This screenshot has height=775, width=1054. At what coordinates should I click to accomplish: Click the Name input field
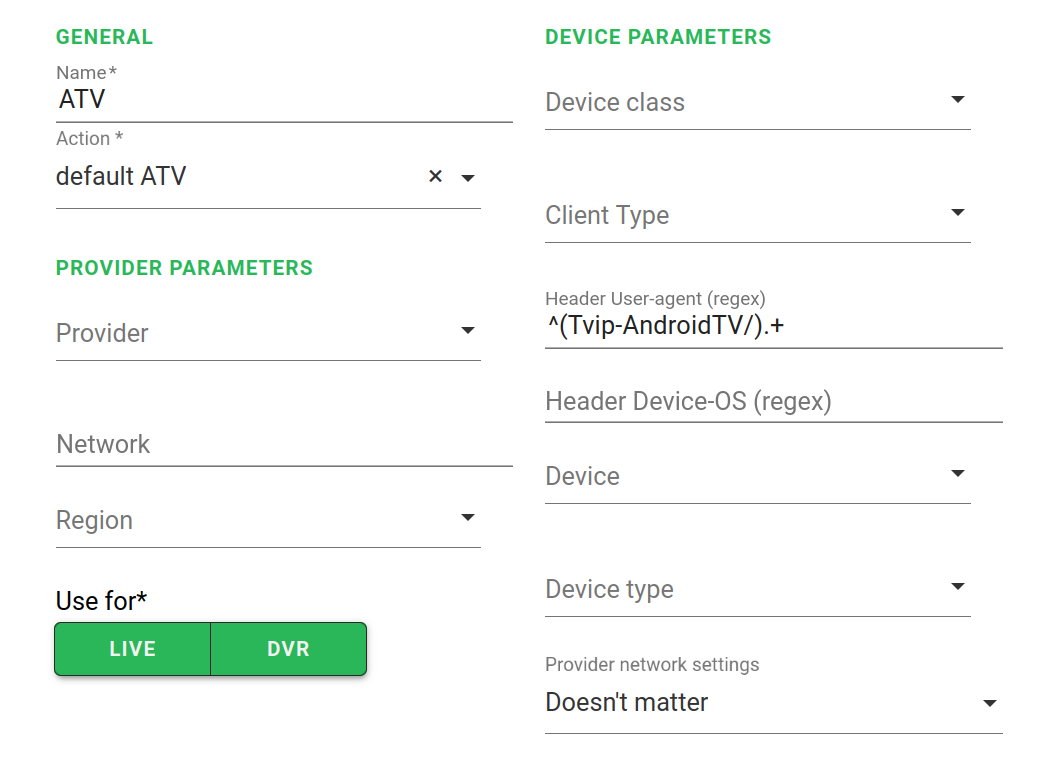coord(284,100)
